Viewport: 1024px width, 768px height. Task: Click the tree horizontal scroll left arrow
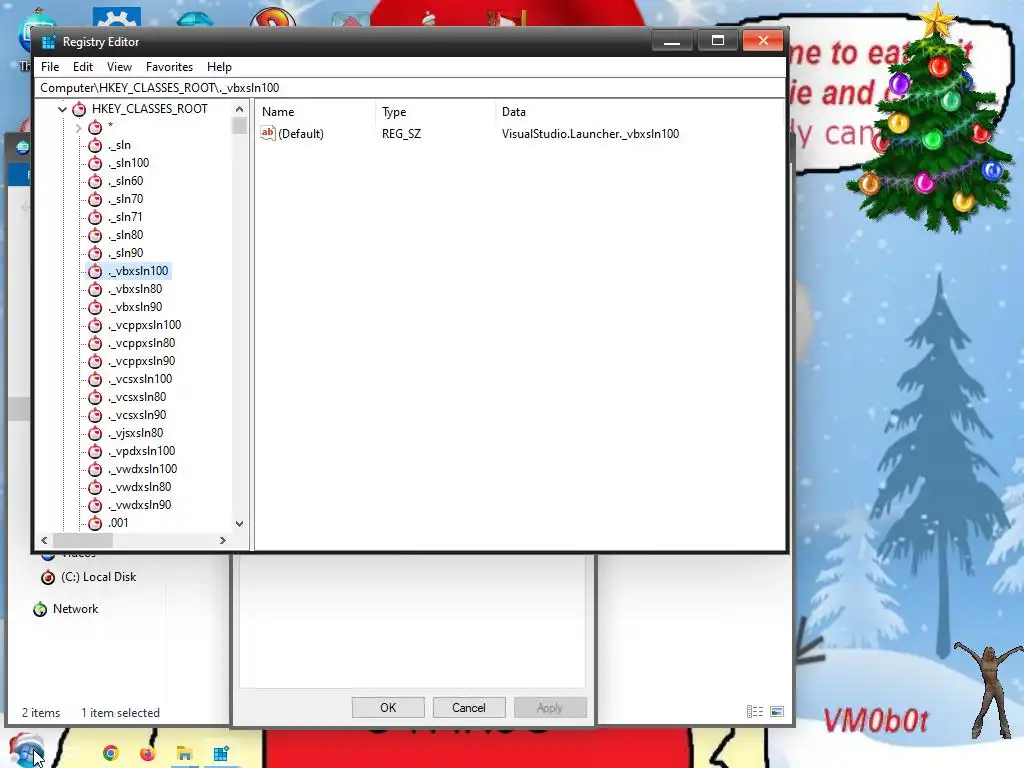pos(44,541)
